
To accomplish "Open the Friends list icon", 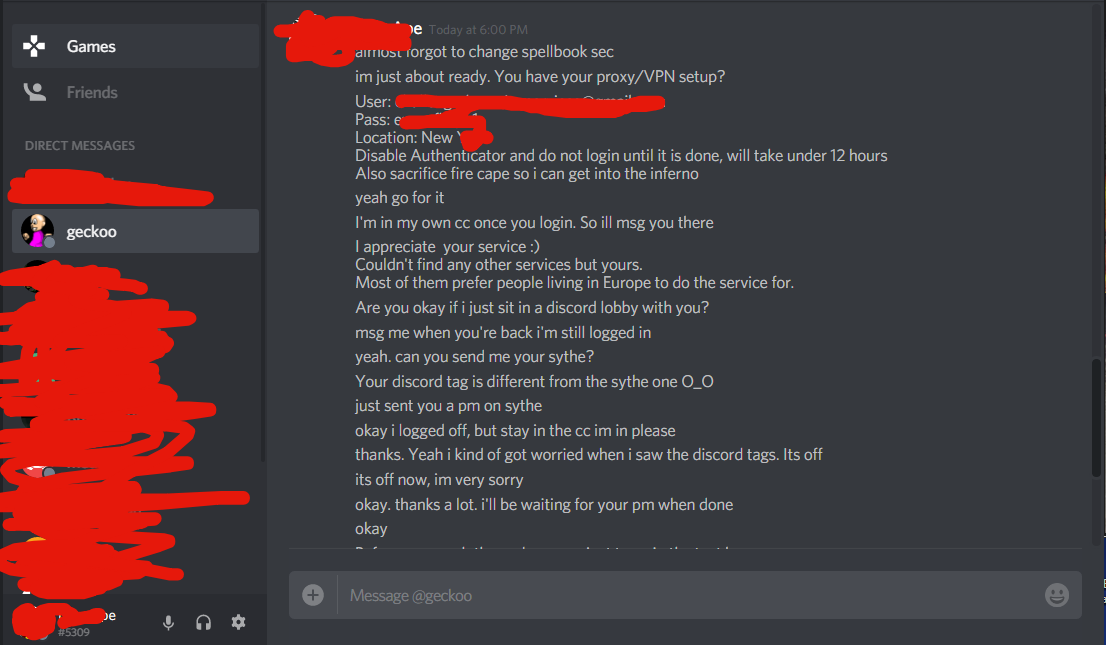I will pos(35,92).
